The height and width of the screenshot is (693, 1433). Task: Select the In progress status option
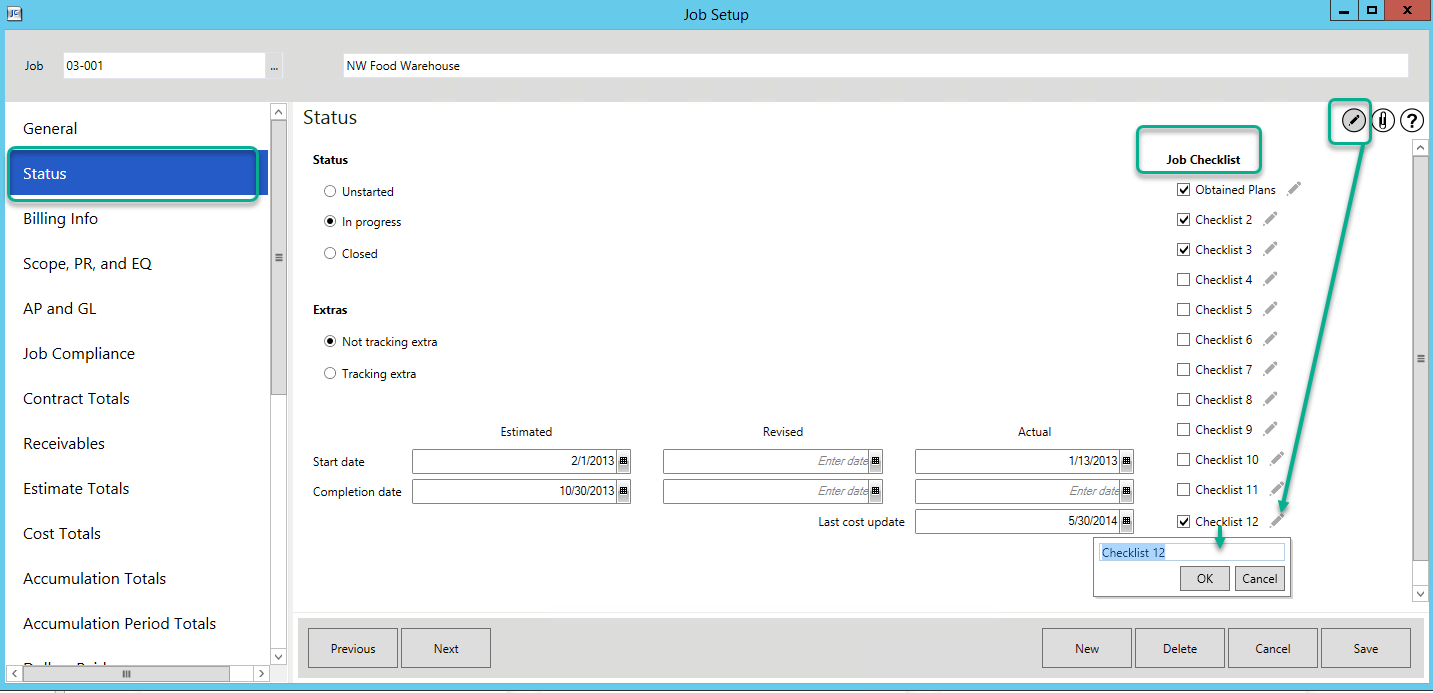330,222
